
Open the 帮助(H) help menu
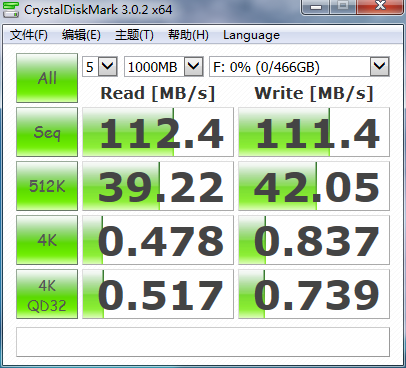[188, 35]
